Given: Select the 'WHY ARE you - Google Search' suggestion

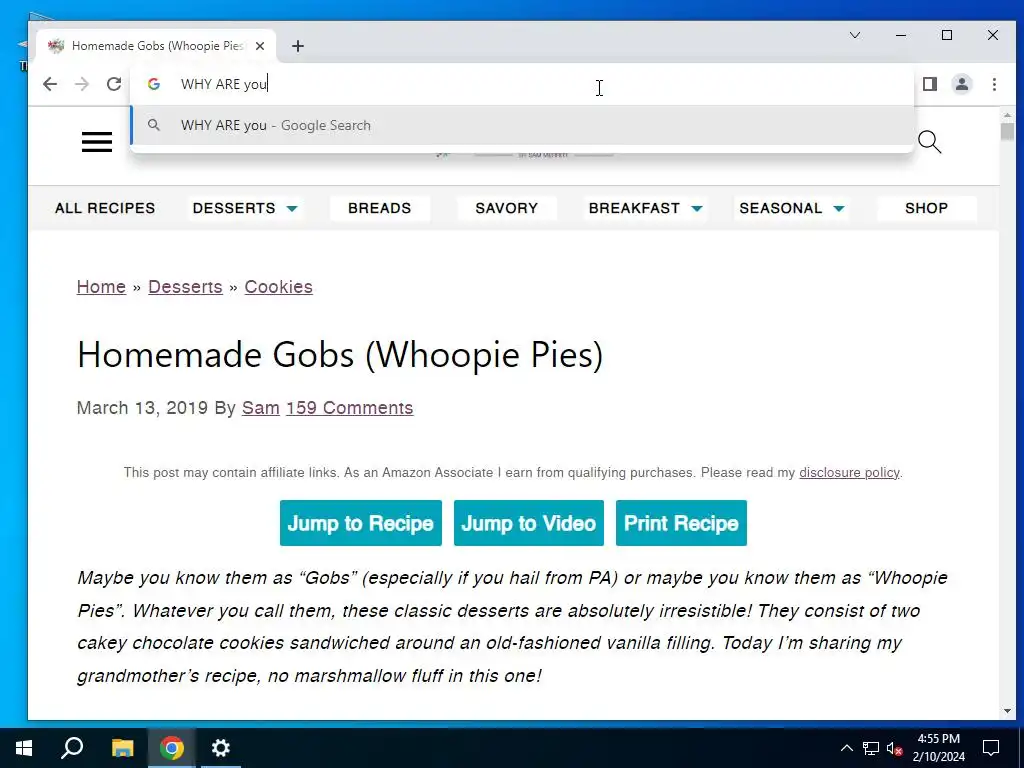Looking at the screenshot, I should coord(522,125).
